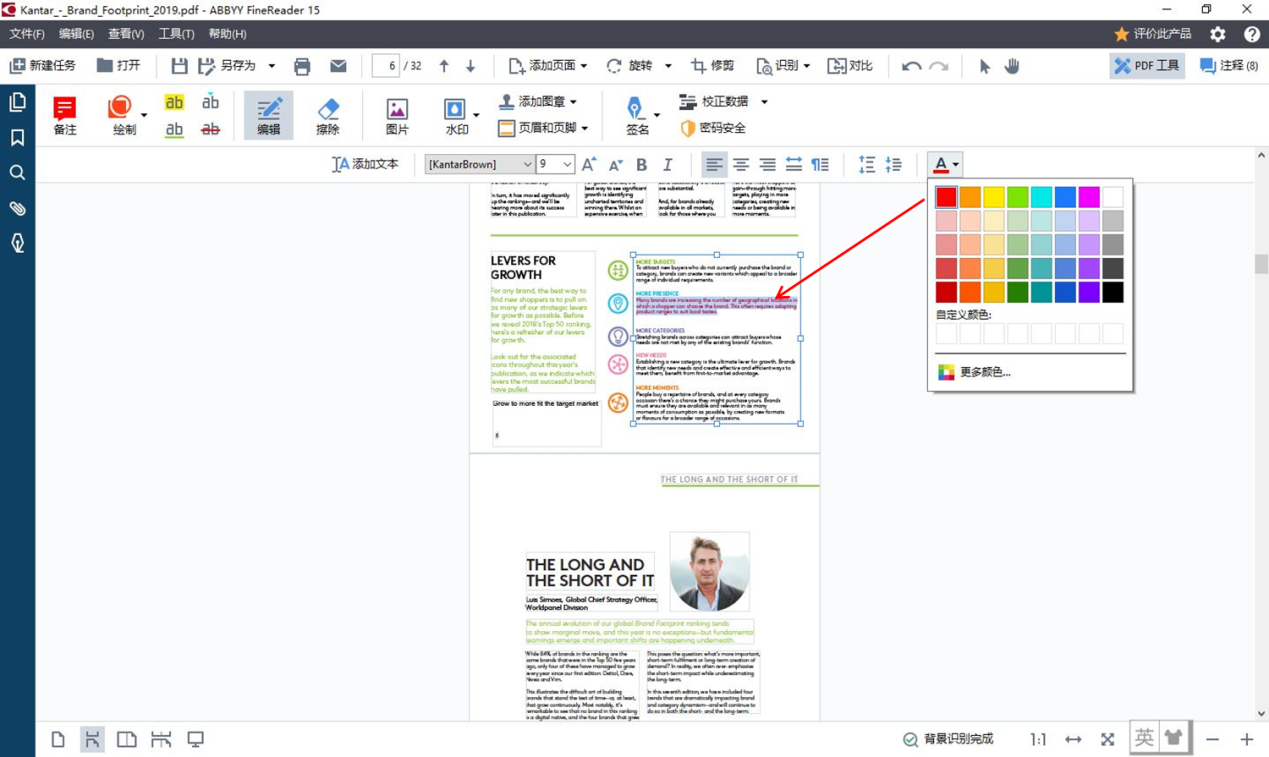Screen dimensions: 1269x757
Task: Redo the last action
Action: 939,66
